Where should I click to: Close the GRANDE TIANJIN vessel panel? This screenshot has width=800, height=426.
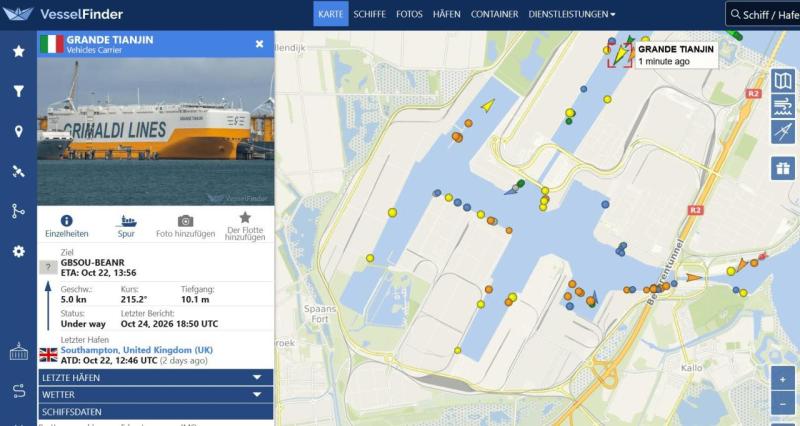click(x=259, y=44)
